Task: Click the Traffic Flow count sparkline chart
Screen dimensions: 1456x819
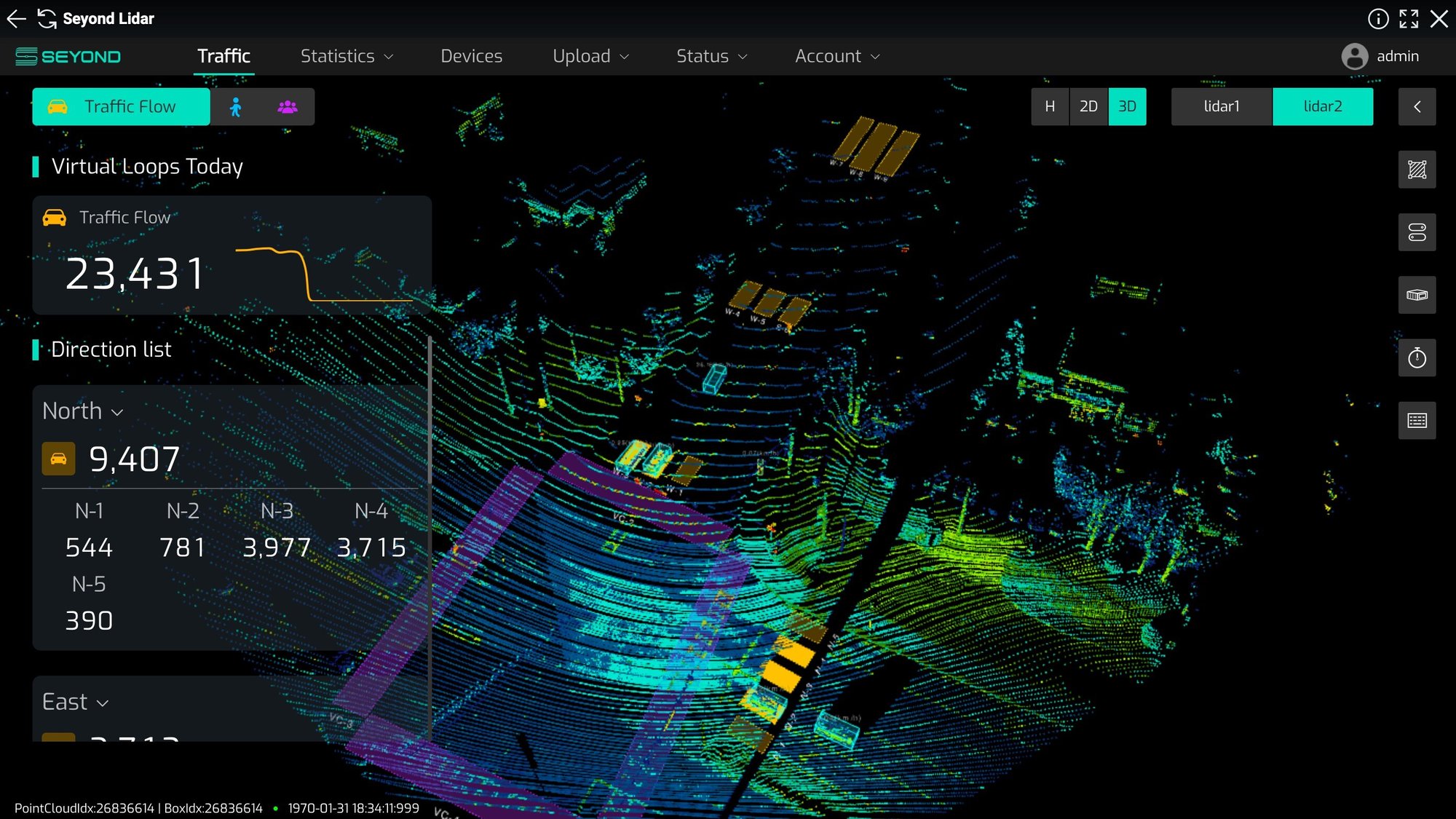Action: [x=321, y=271]
